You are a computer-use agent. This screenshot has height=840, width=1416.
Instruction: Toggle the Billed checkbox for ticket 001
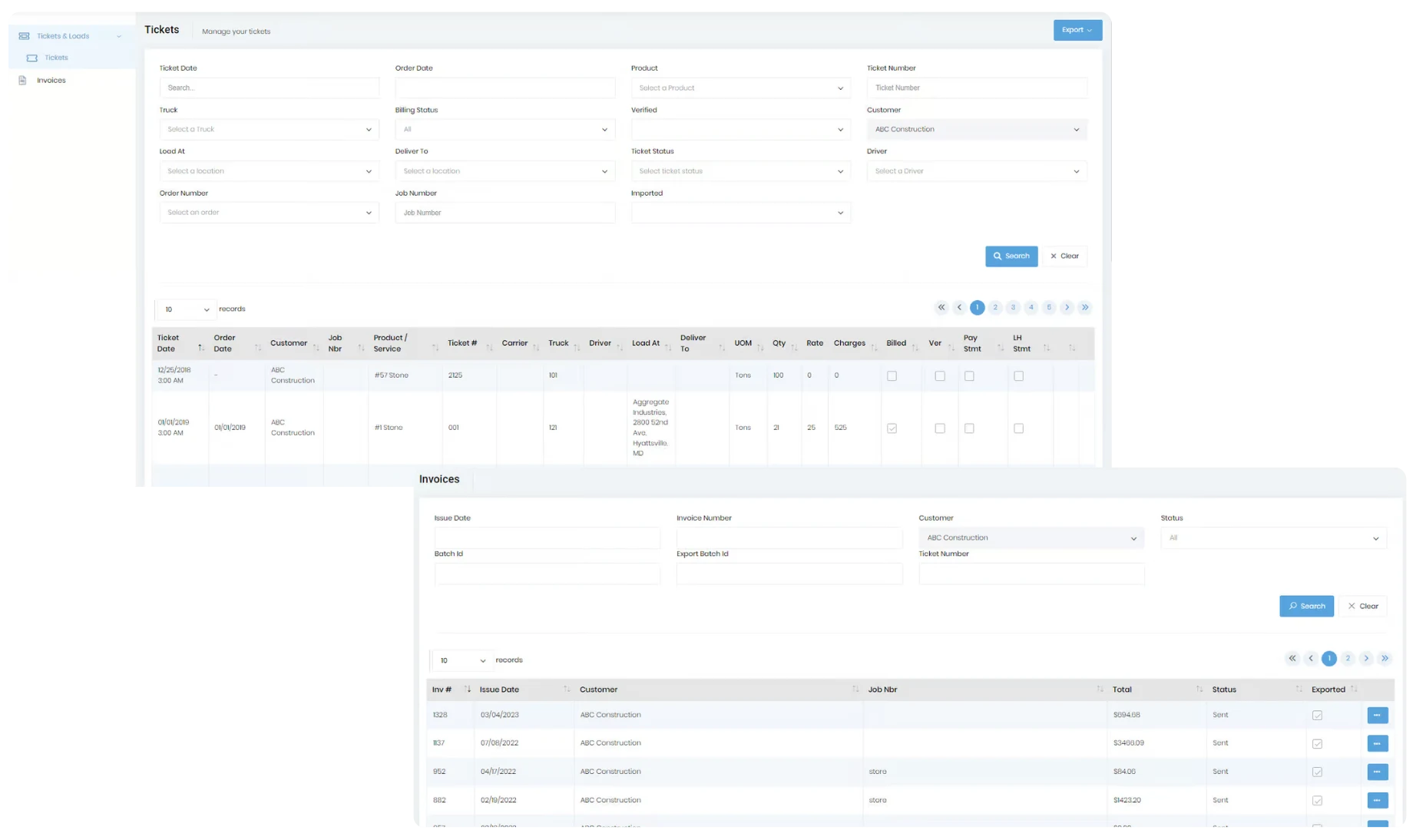pyautogui.click(x=892, y=428)
